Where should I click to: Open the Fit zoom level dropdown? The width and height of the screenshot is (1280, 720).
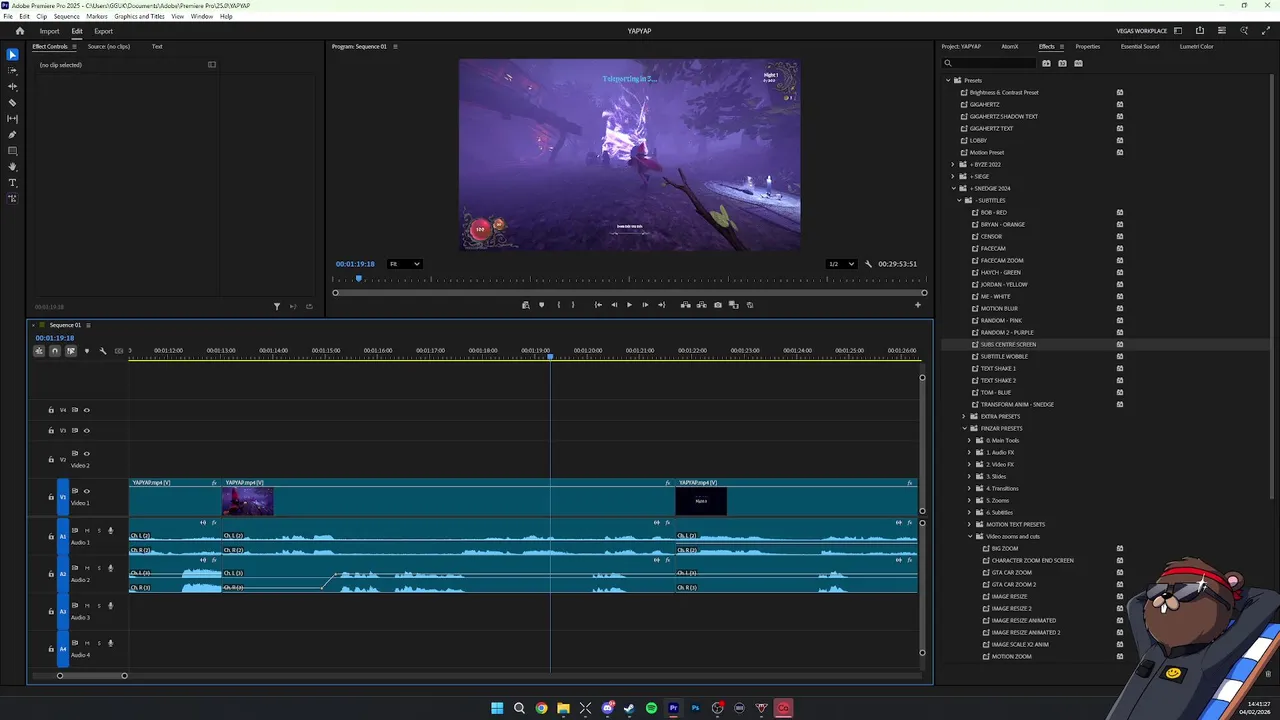[x=404, y=264]
